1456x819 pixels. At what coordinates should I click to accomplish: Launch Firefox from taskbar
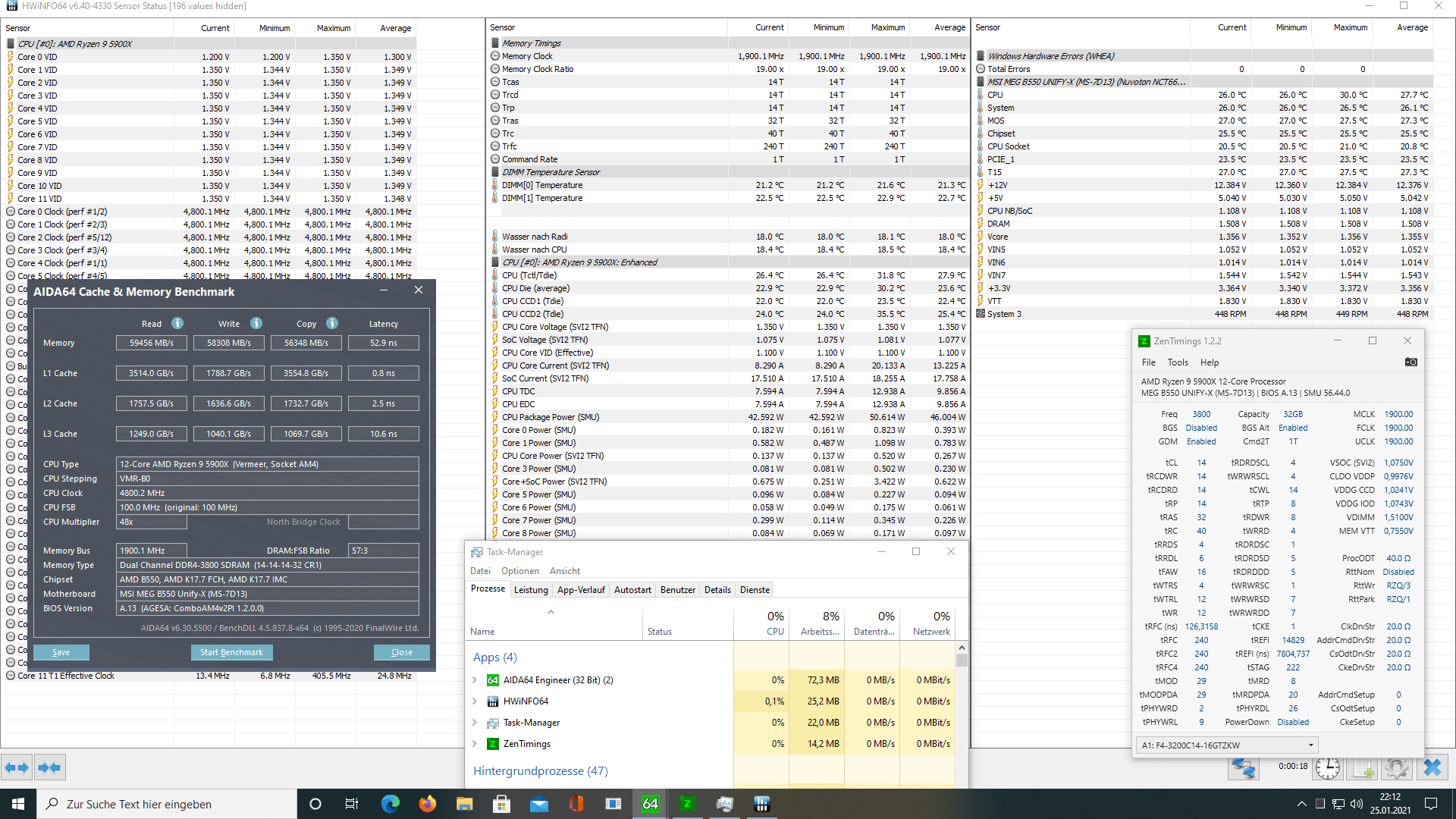click(x=427, y=804)
